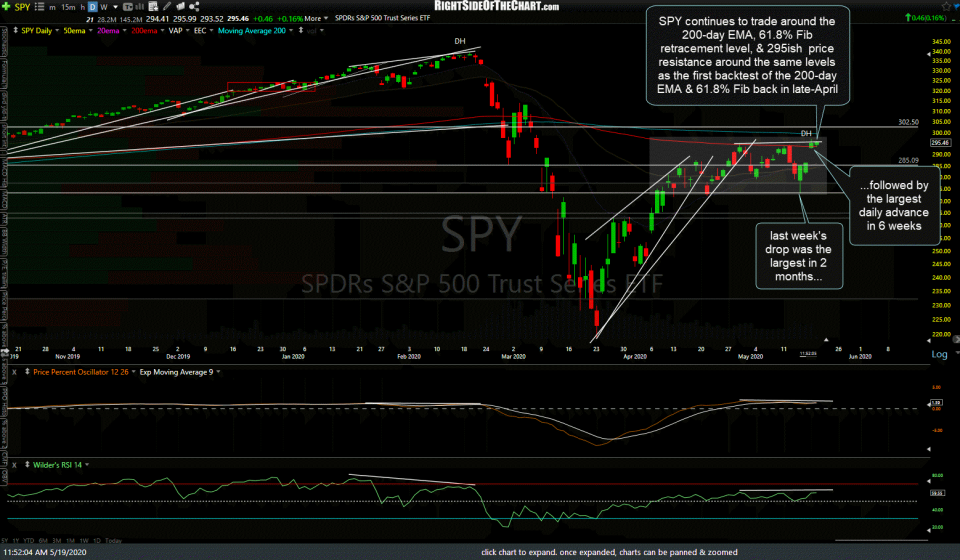Click the 302.50 price level label

pyautogui.click(x=909, y=122)
